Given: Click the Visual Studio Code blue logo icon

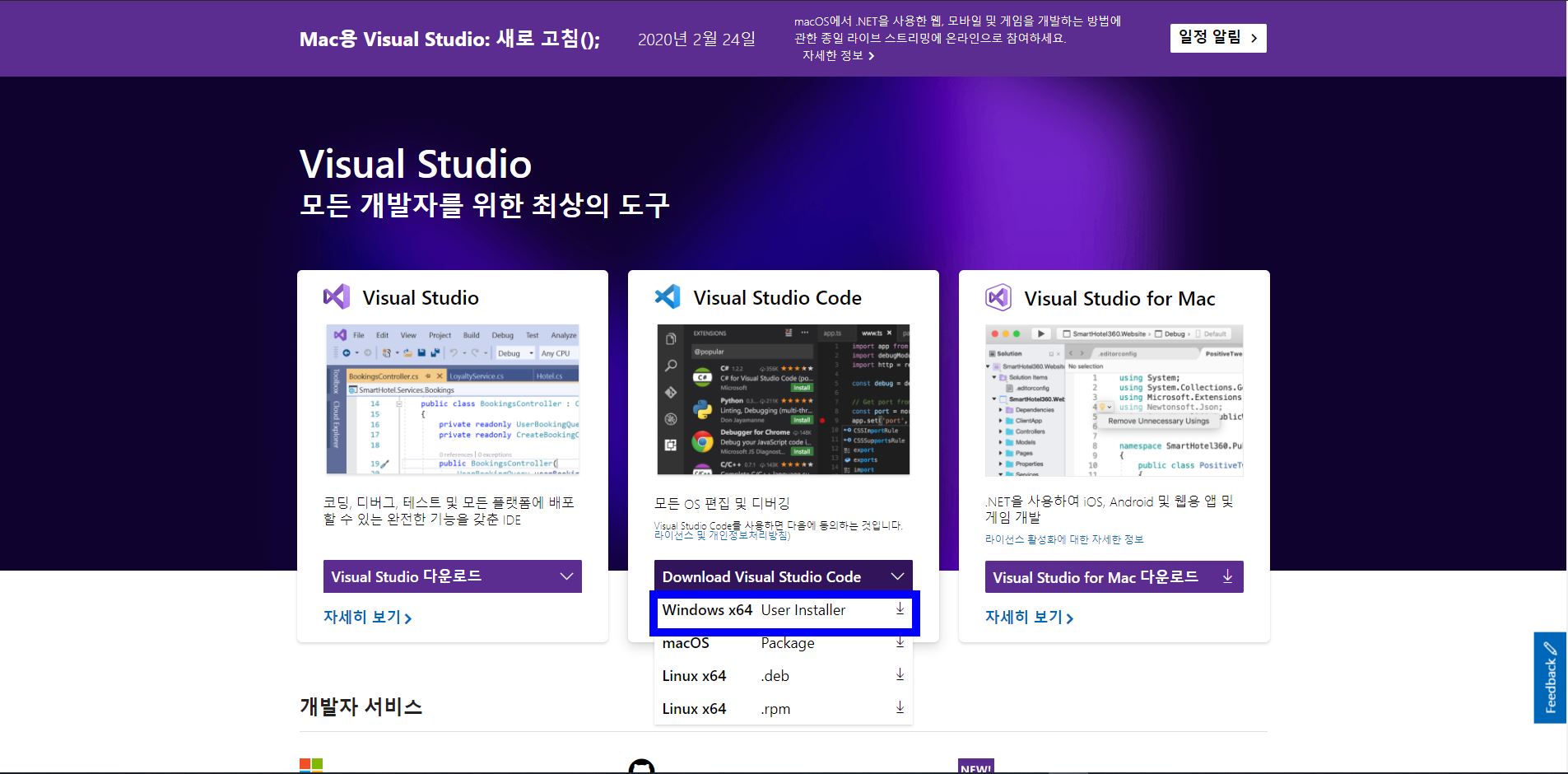Looking at the screenshot, I should 668,296.
